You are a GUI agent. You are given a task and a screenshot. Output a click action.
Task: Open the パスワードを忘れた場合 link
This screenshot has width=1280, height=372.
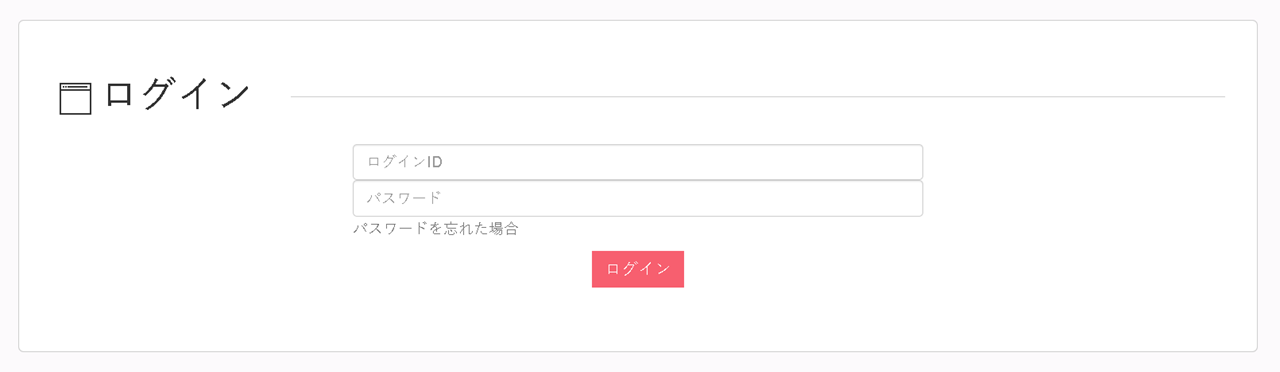436,229
